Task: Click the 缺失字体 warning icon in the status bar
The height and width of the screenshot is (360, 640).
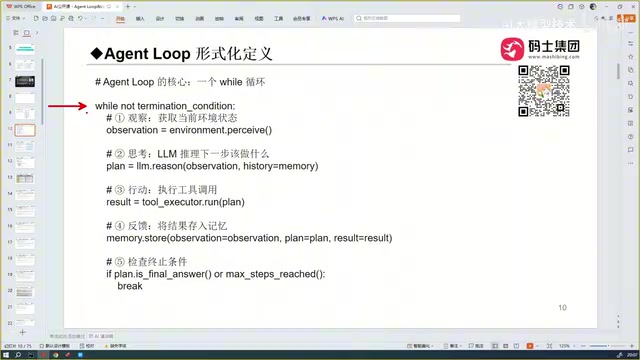Action: pos(106,346)
